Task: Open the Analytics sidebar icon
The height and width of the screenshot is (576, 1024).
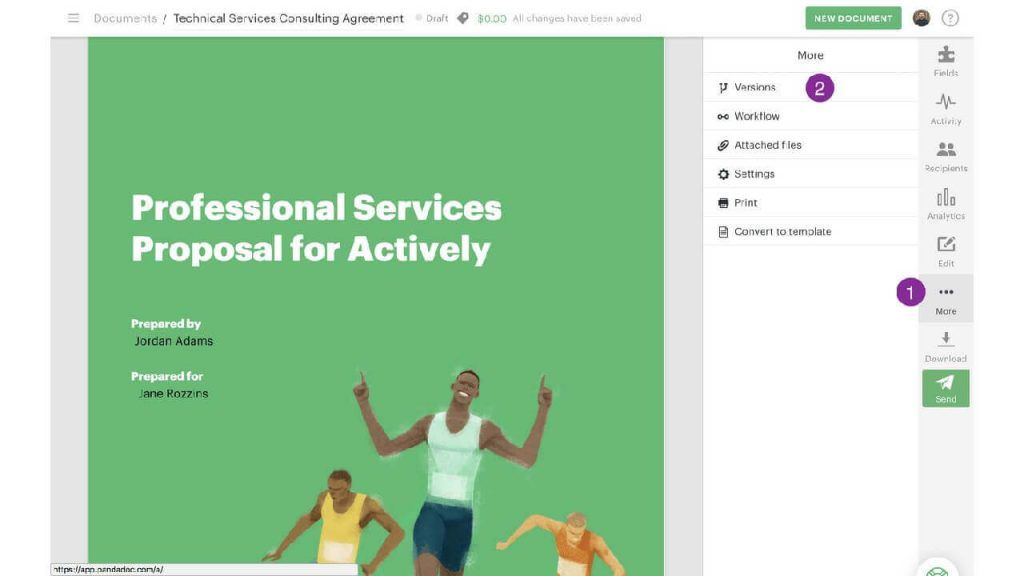Action: [946, 197]
